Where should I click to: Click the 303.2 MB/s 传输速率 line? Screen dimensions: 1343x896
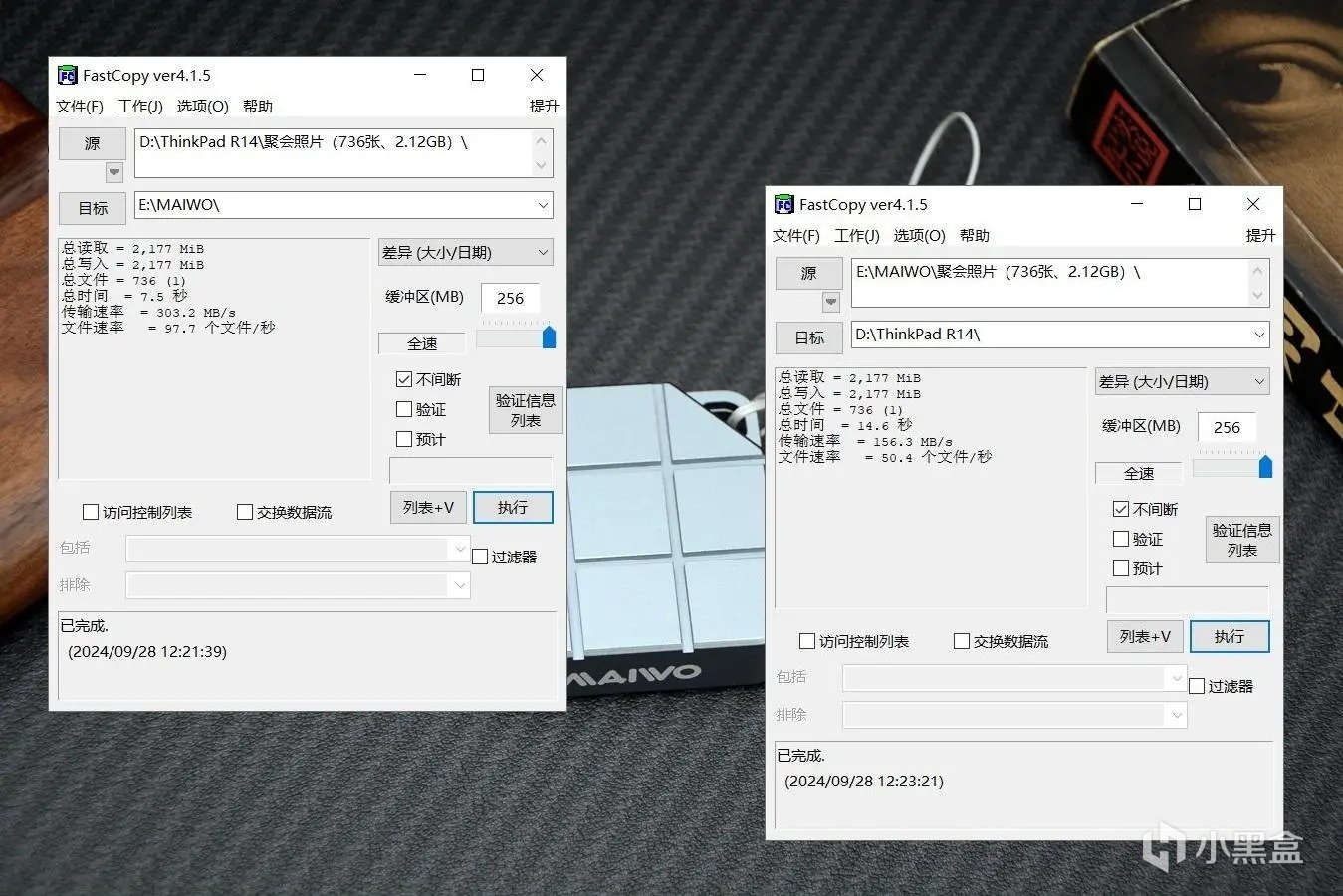click(x=149, y=312)
